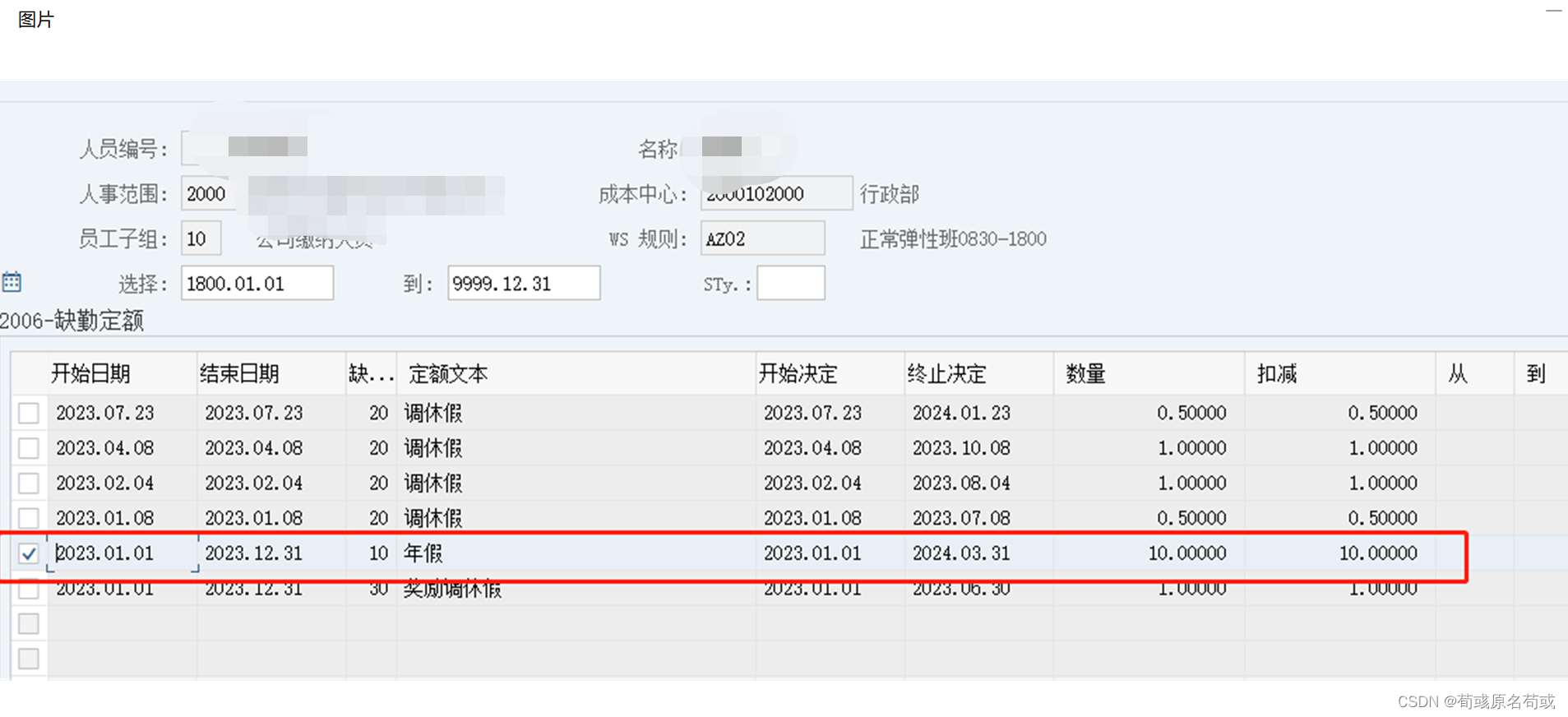The height and width of the screenshot is (717, 1568).
Task: Click the truncated 缺... column header
Action: (371, 374)
